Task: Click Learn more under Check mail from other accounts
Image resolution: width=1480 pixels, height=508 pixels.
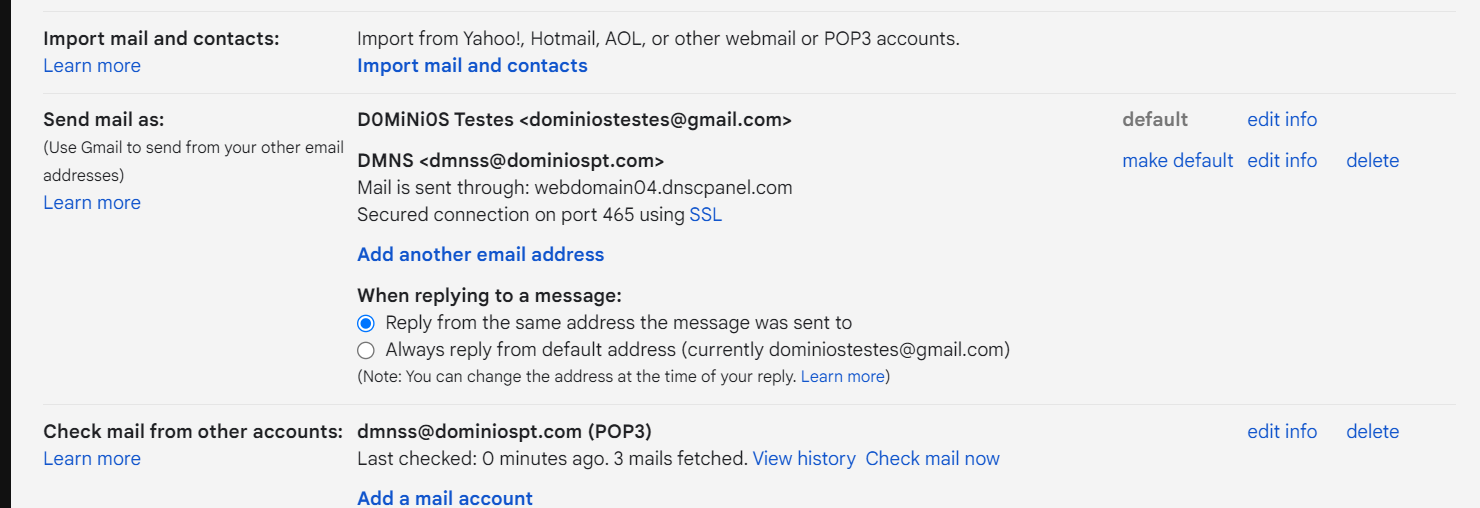Action: tap(92, 459)
